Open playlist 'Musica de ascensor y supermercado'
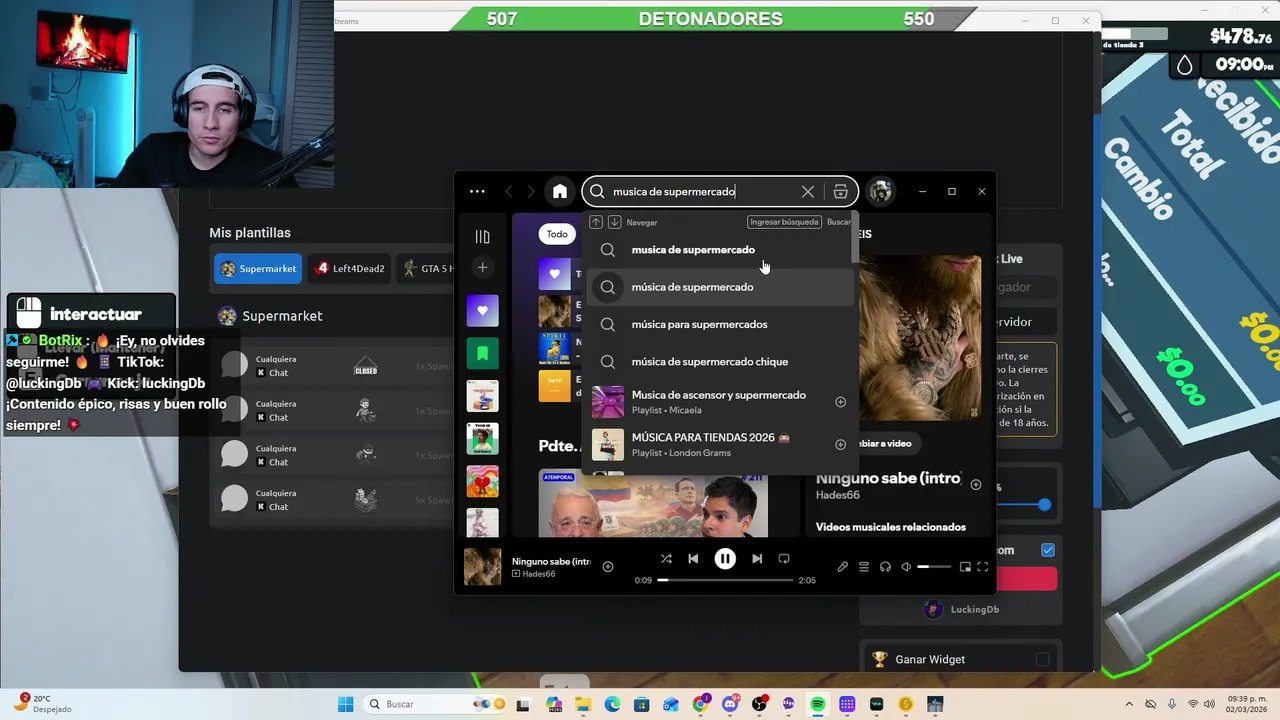 coord(721,402)
